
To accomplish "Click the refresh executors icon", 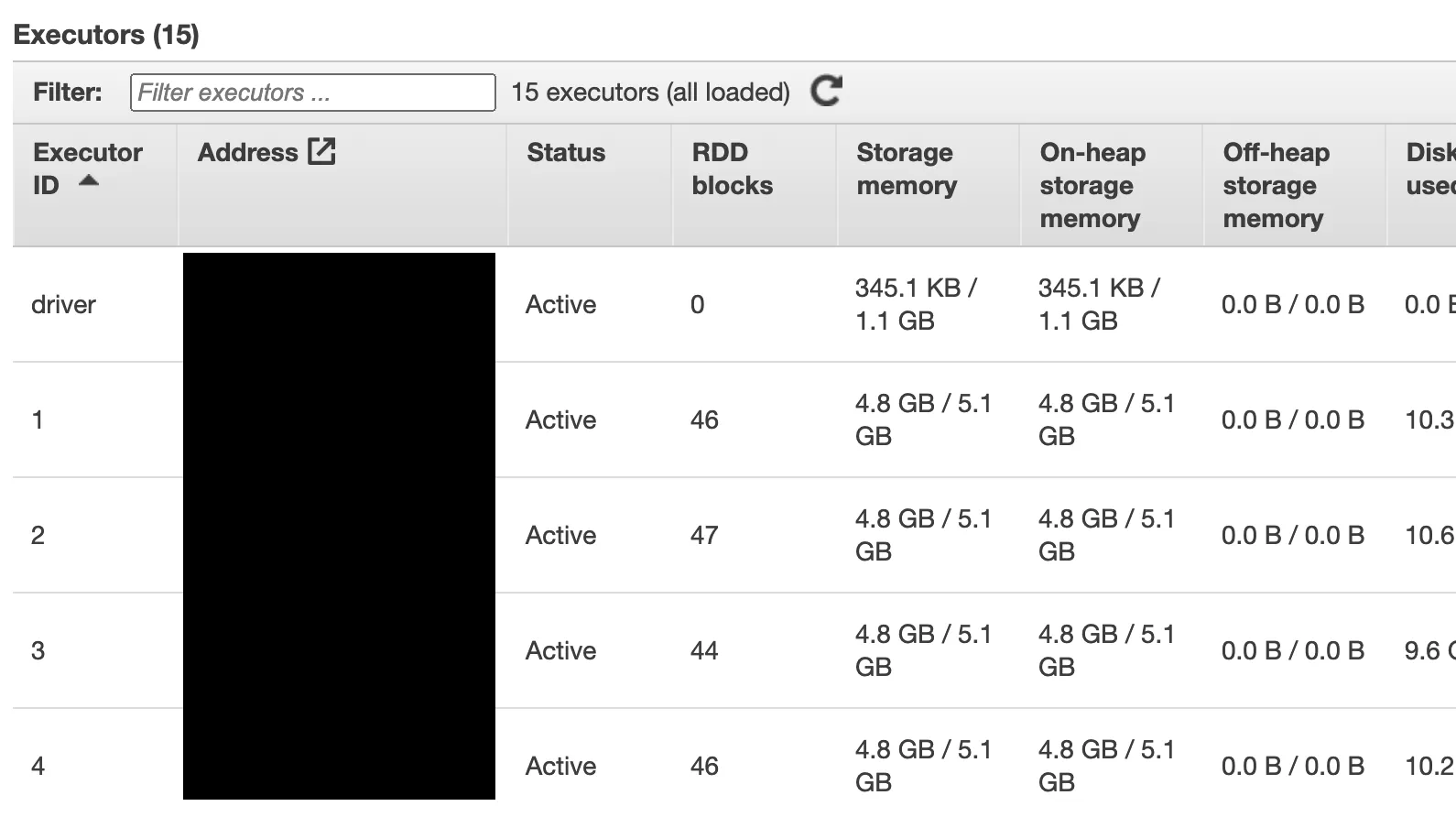I will 826,91.
